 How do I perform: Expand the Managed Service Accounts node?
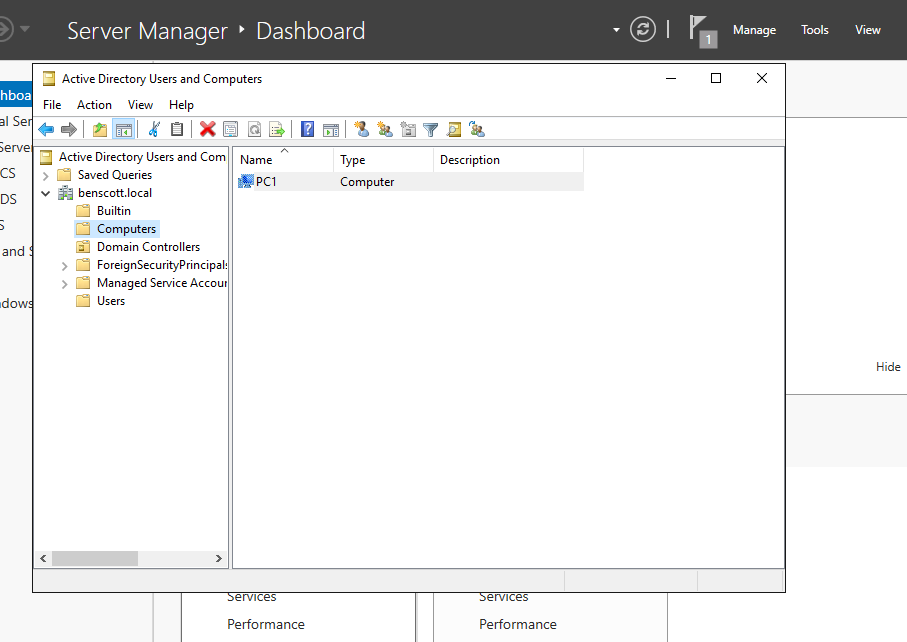tap(64, 283)
